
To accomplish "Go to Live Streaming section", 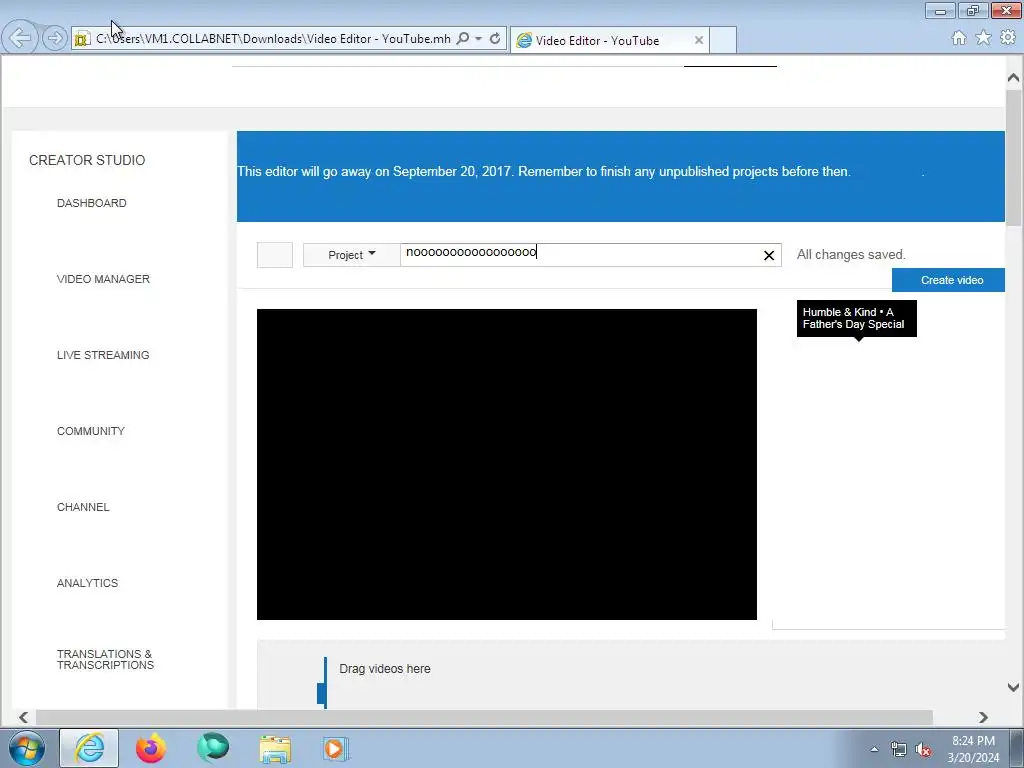I will pyautogui.click(x=103, y=355).
